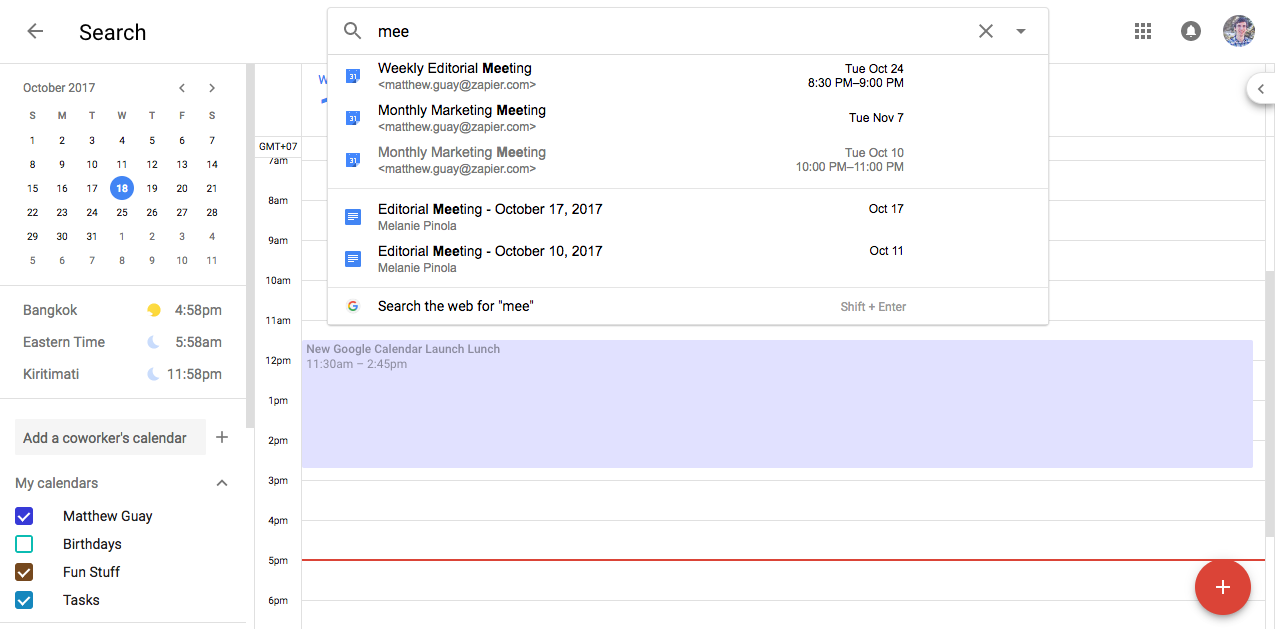Click document icon for Editorial Meeting October 10
The width and height of the screenshot is (1275, 629).
point(352,259)
